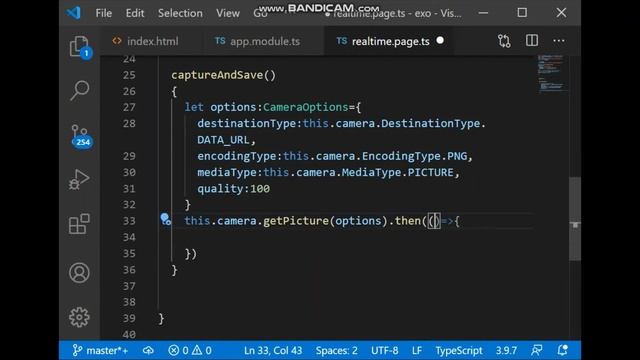Click the PICTURE constant on line 30

pyautogui.click(x=431, y=172)
